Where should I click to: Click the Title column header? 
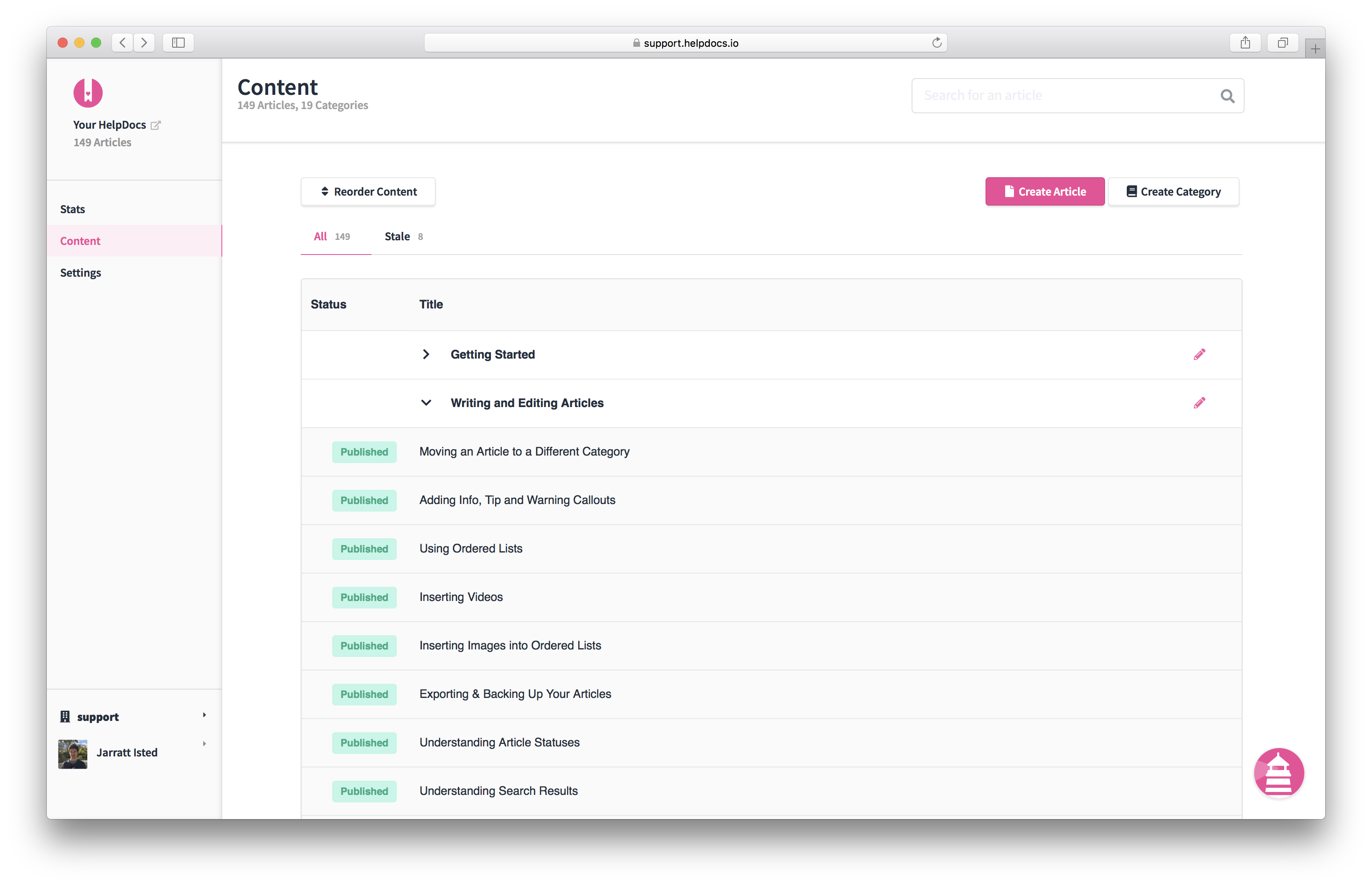click(x=431, y=304)
